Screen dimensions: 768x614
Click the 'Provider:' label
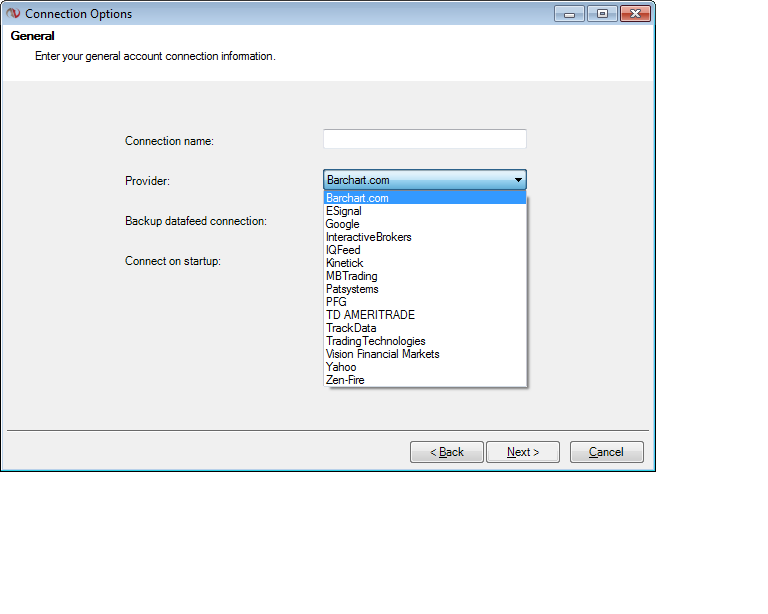[x=147, y=181]
